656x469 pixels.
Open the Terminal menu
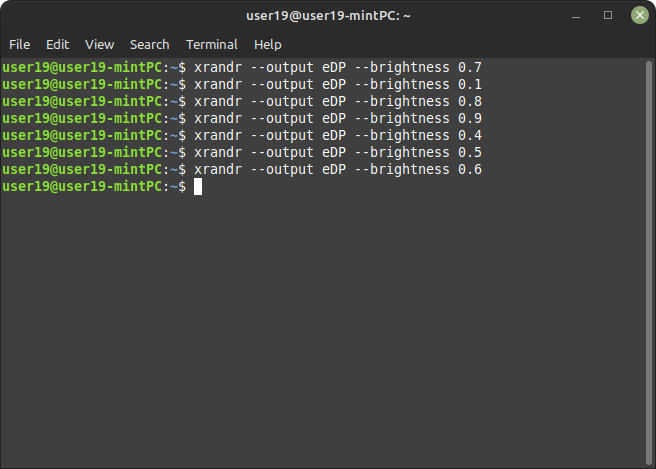coord(212,44)
